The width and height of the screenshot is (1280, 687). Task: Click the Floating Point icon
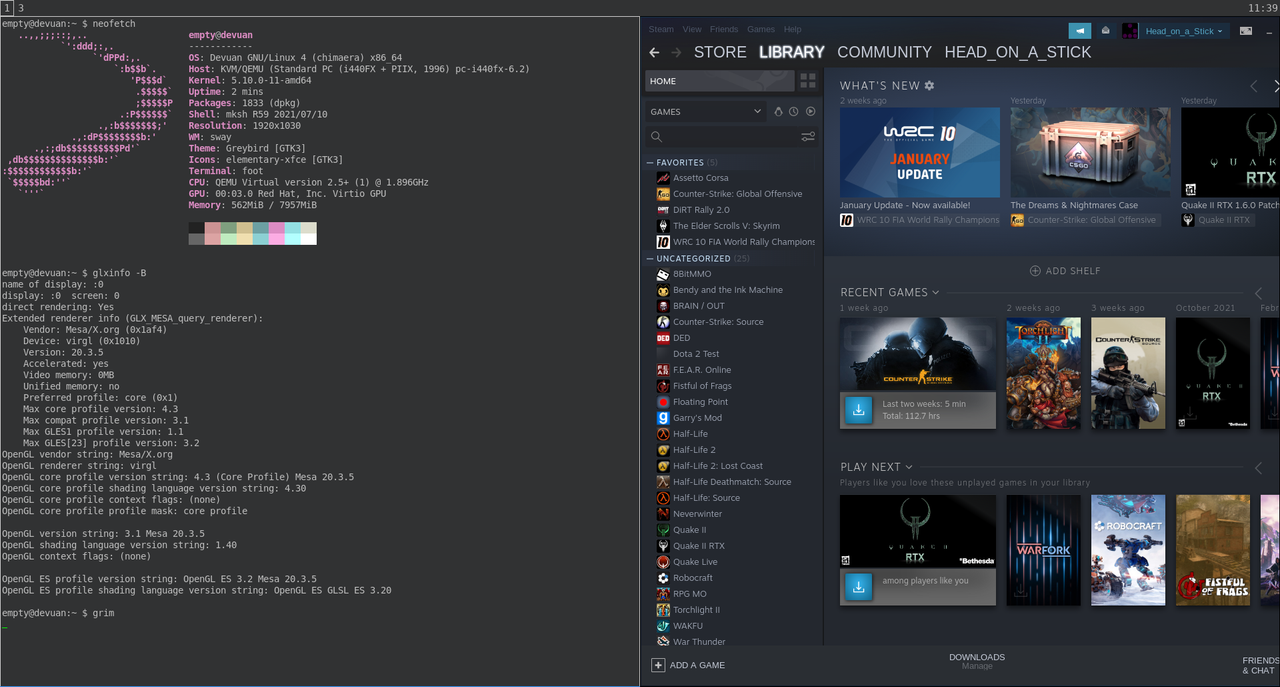click(x=663, y=402)
